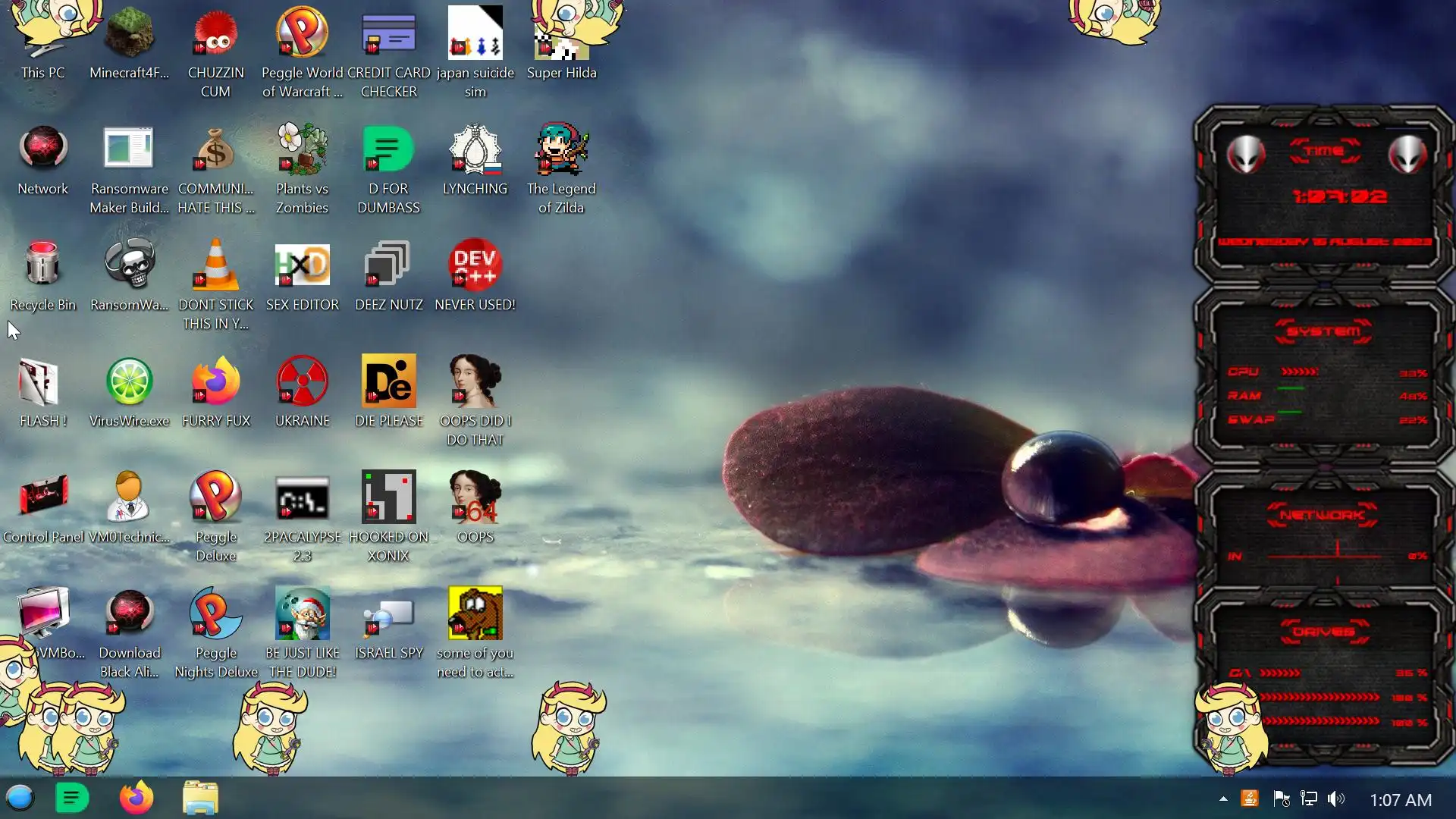Open the network status tray icon
Image resolution: width=1456 pixels, height=819 pixels.
coord(1308,799)
